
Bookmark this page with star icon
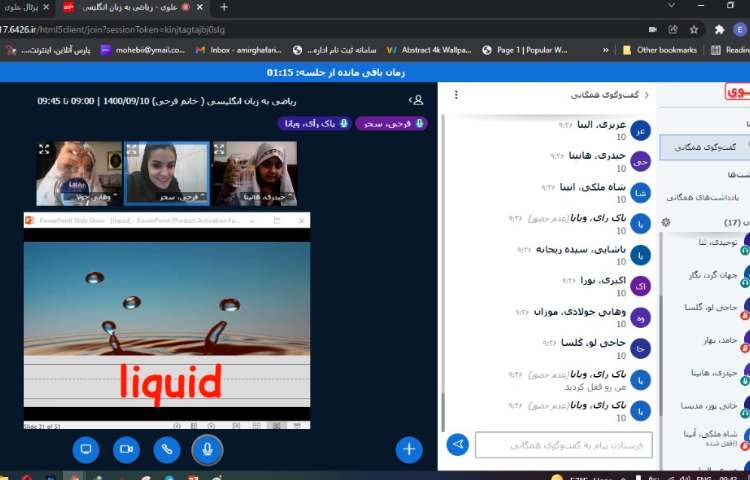point(694,30)
